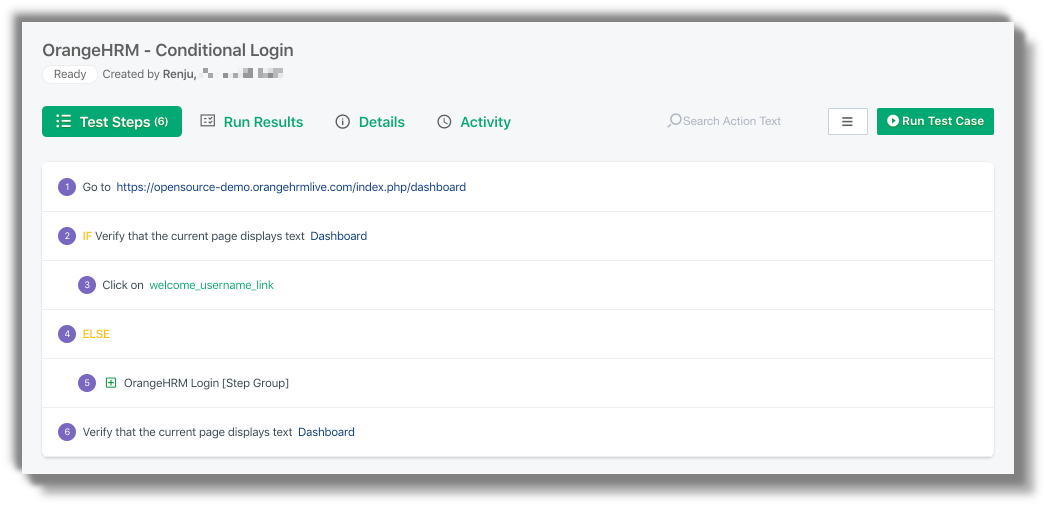Select Dashboard value in the IF step

point(339,236)
